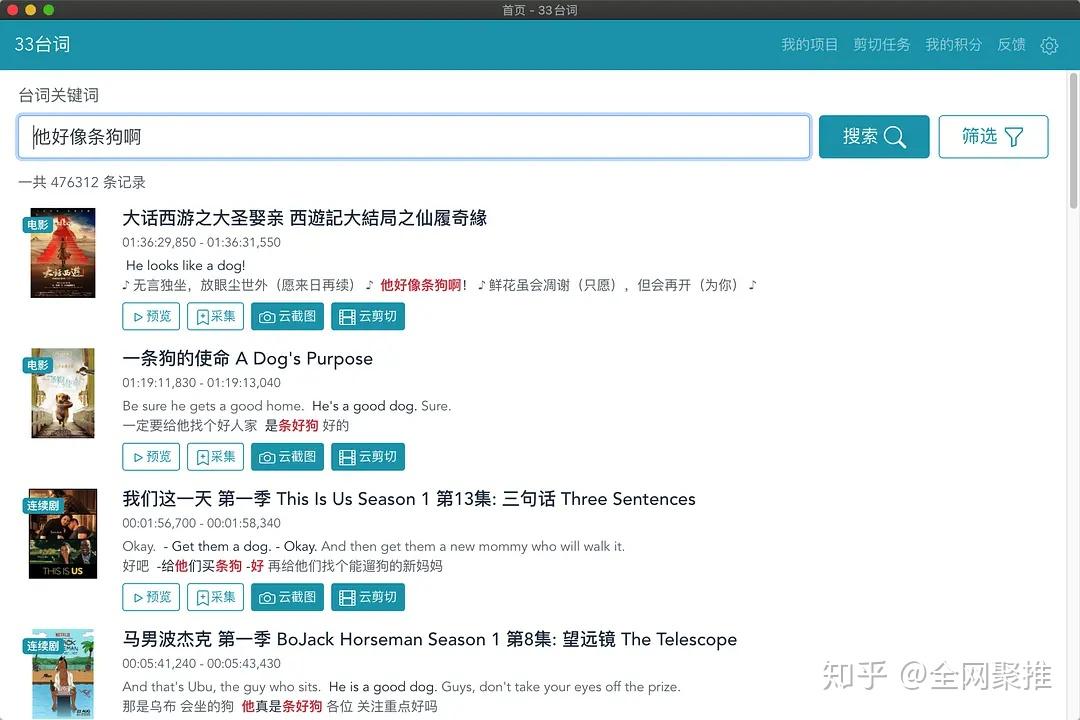Preview the 大话西游之大圣娶亲 clip with 预览
The width and height of the screenshot is (1080, 720).
click(151, 316)
